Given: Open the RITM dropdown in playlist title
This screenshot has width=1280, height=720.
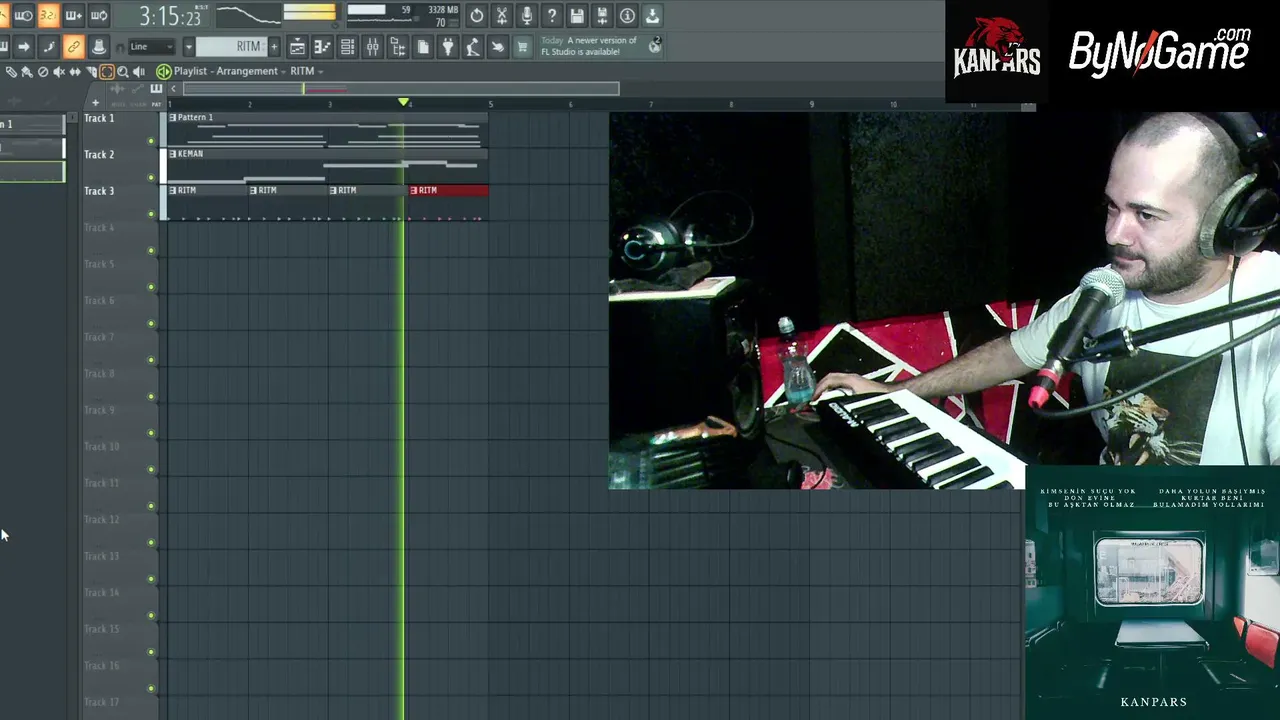Looking at the screenshot, I should [x=307, y=71].
